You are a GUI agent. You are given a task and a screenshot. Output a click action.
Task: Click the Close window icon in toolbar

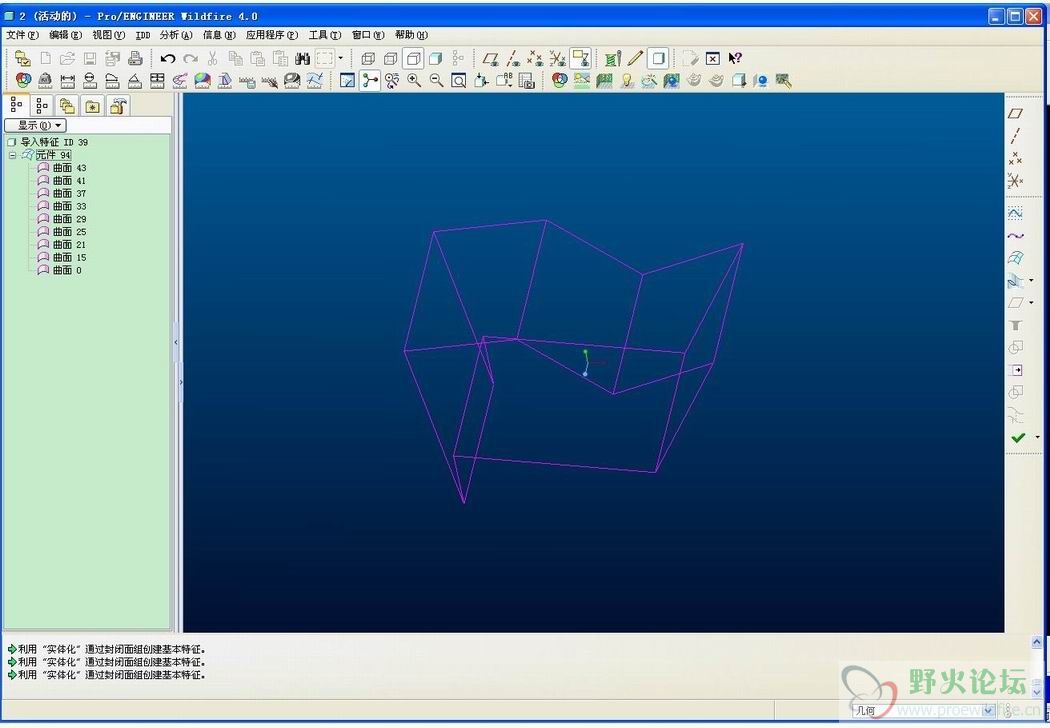713,59
